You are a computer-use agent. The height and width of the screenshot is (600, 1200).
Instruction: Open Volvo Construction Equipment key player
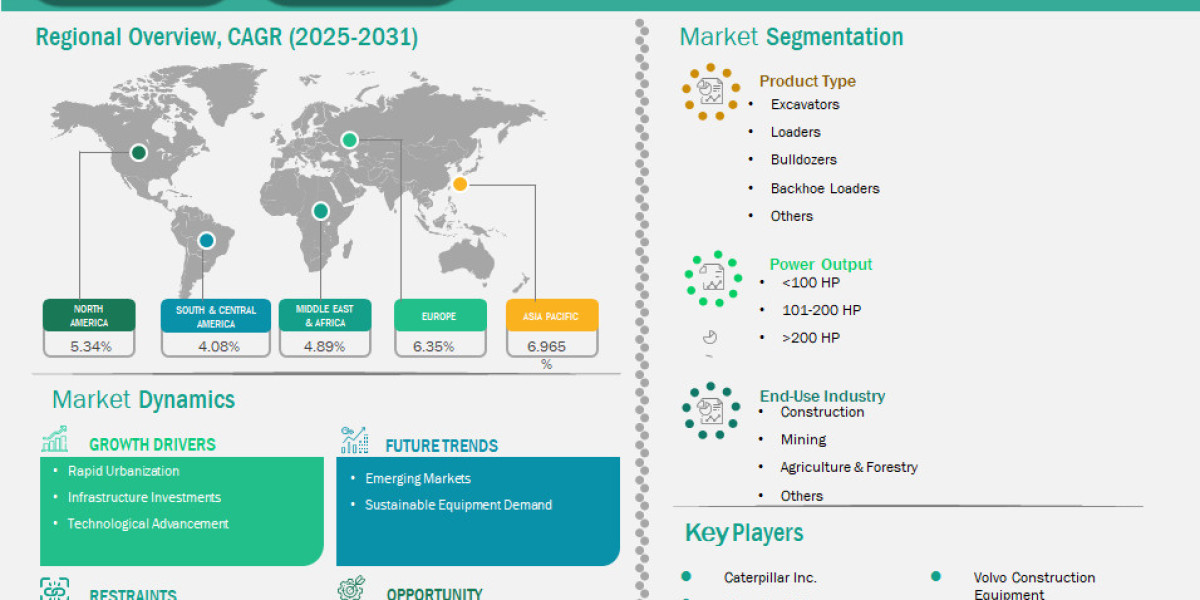coord(1033,578)
